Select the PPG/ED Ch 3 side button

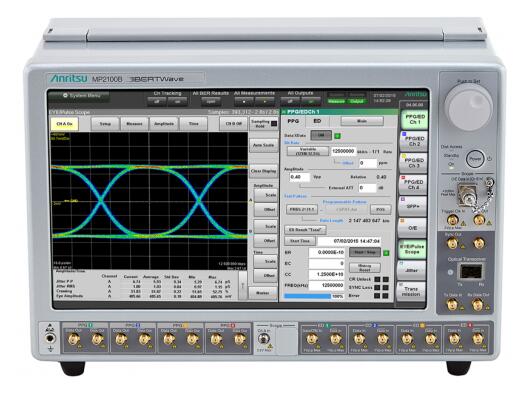click(x=414, y=163)
